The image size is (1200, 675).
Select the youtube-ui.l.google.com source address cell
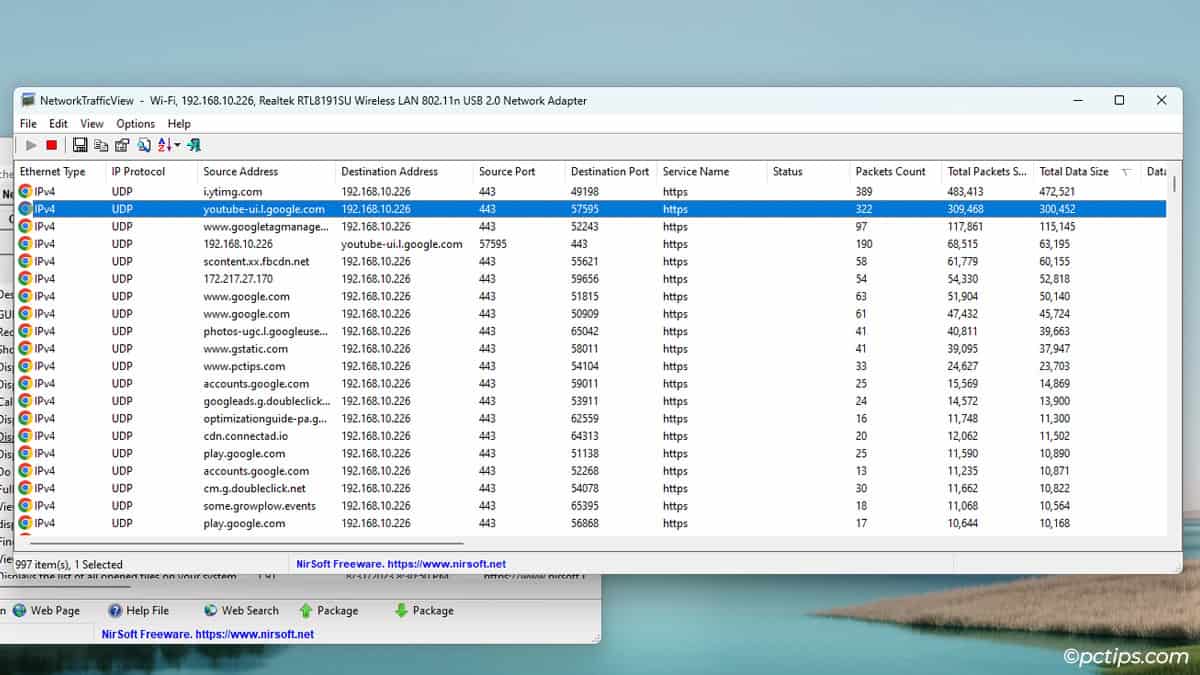(264, 209)
